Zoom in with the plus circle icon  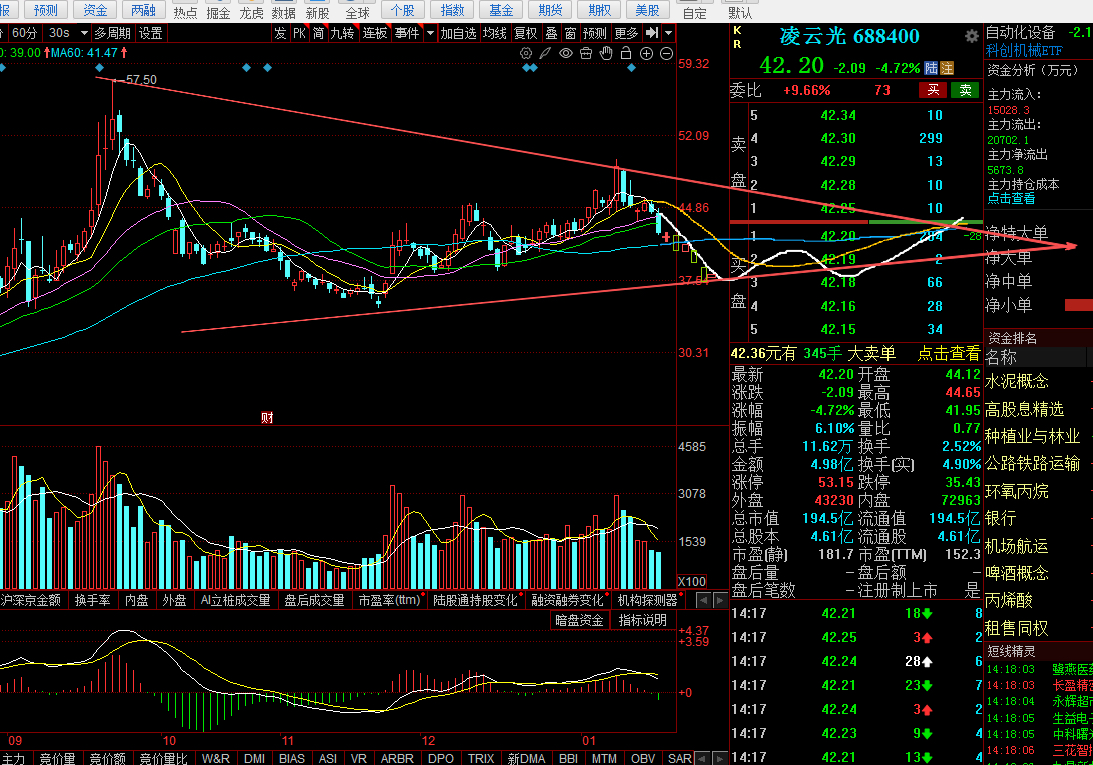(646, 53)
